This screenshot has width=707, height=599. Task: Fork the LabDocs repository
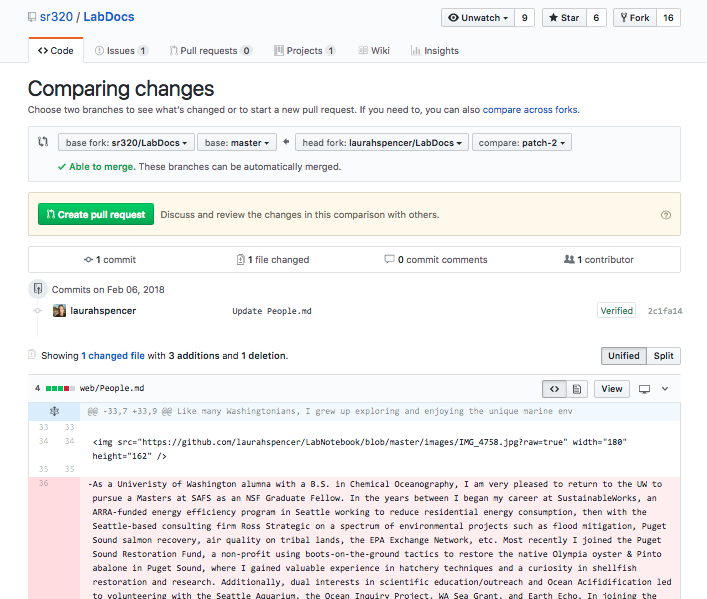635,18
